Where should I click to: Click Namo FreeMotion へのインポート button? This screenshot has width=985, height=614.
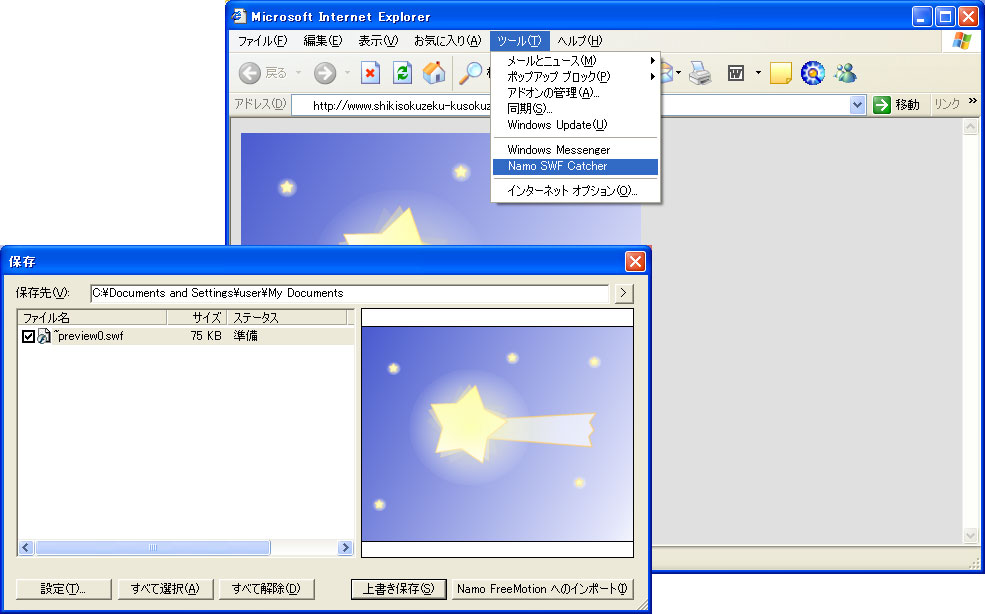(x=542, y=589)
